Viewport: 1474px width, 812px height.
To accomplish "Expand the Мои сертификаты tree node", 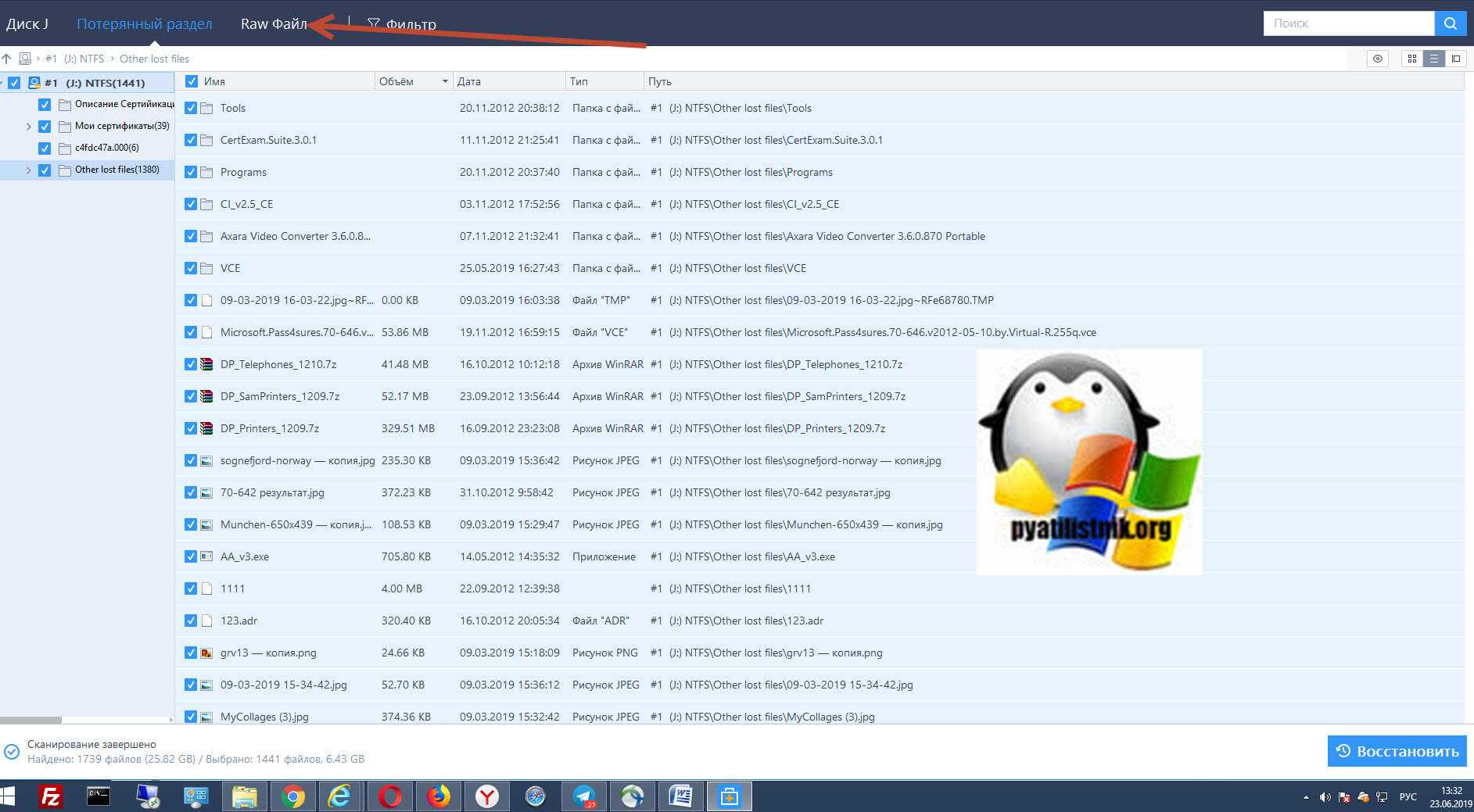I will [29, 127].
